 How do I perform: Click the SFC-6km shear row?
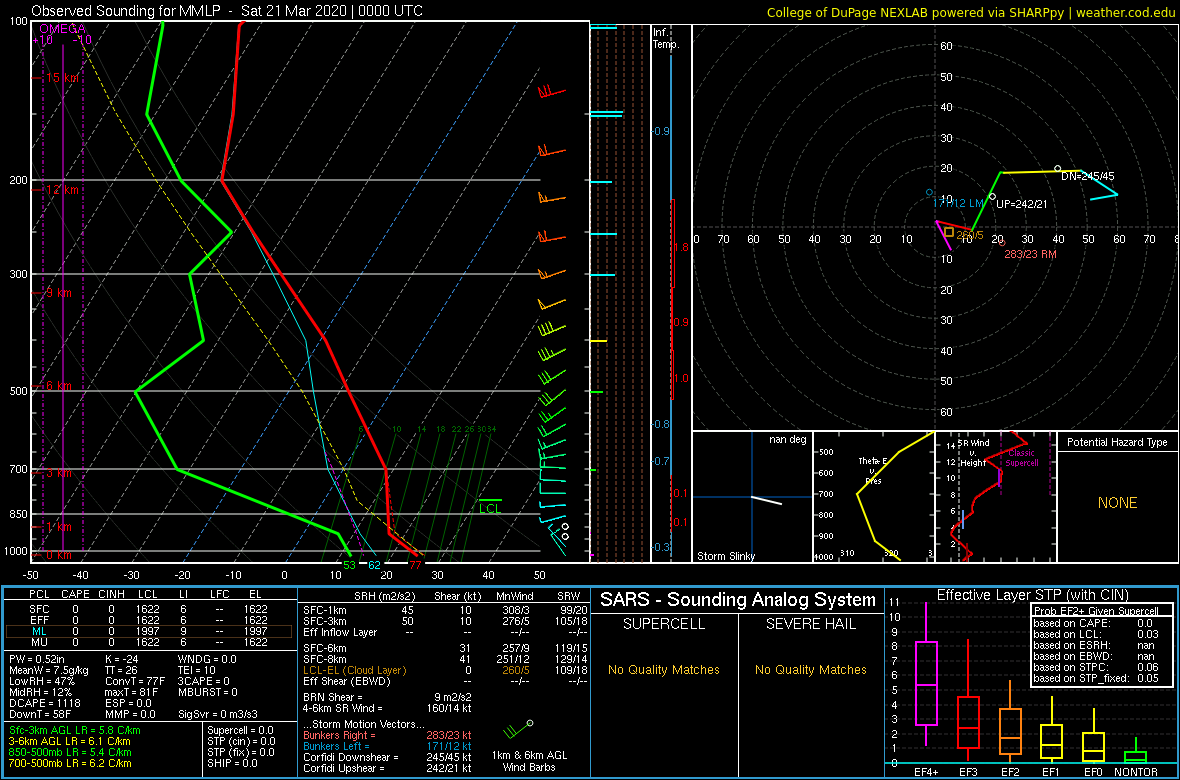(x=443, y=647)
